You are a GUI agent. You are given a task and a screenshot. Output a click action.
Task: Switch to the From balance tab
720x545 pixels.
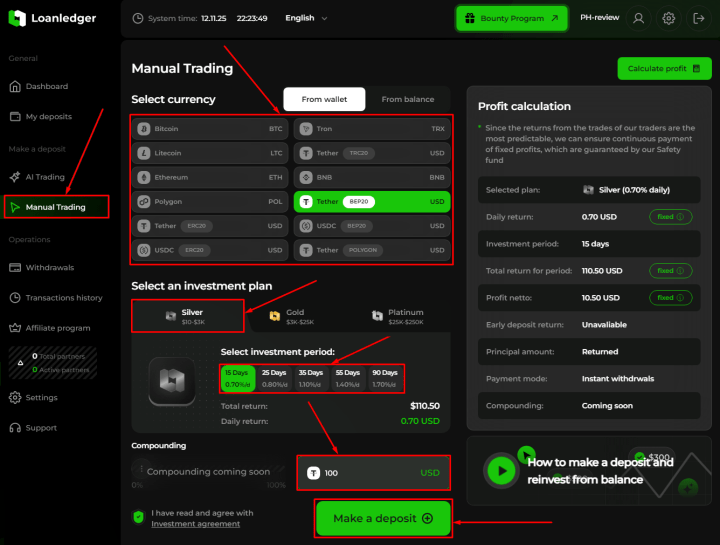pyautogui.click(x=408, y=99)
